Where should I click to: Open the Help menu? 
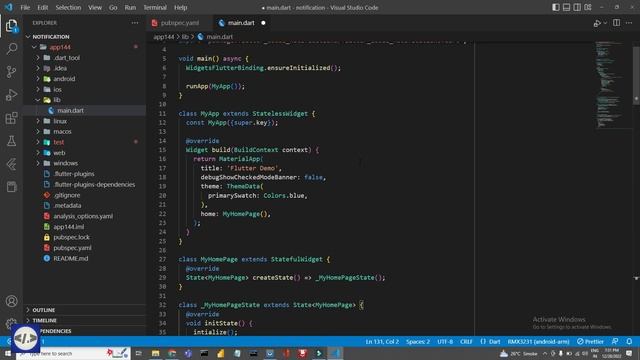click(x=180, y=7)
